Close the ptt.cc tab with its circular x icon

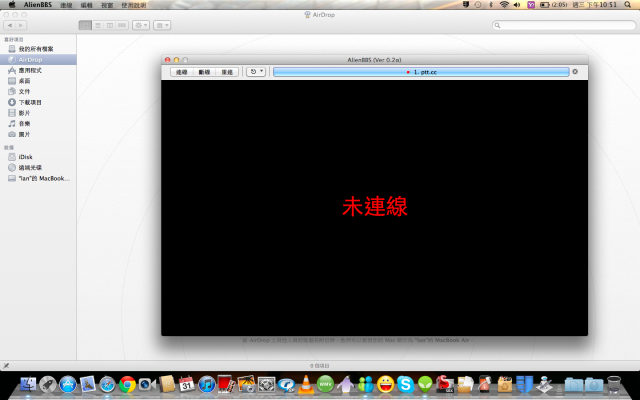tap(575, 71)
